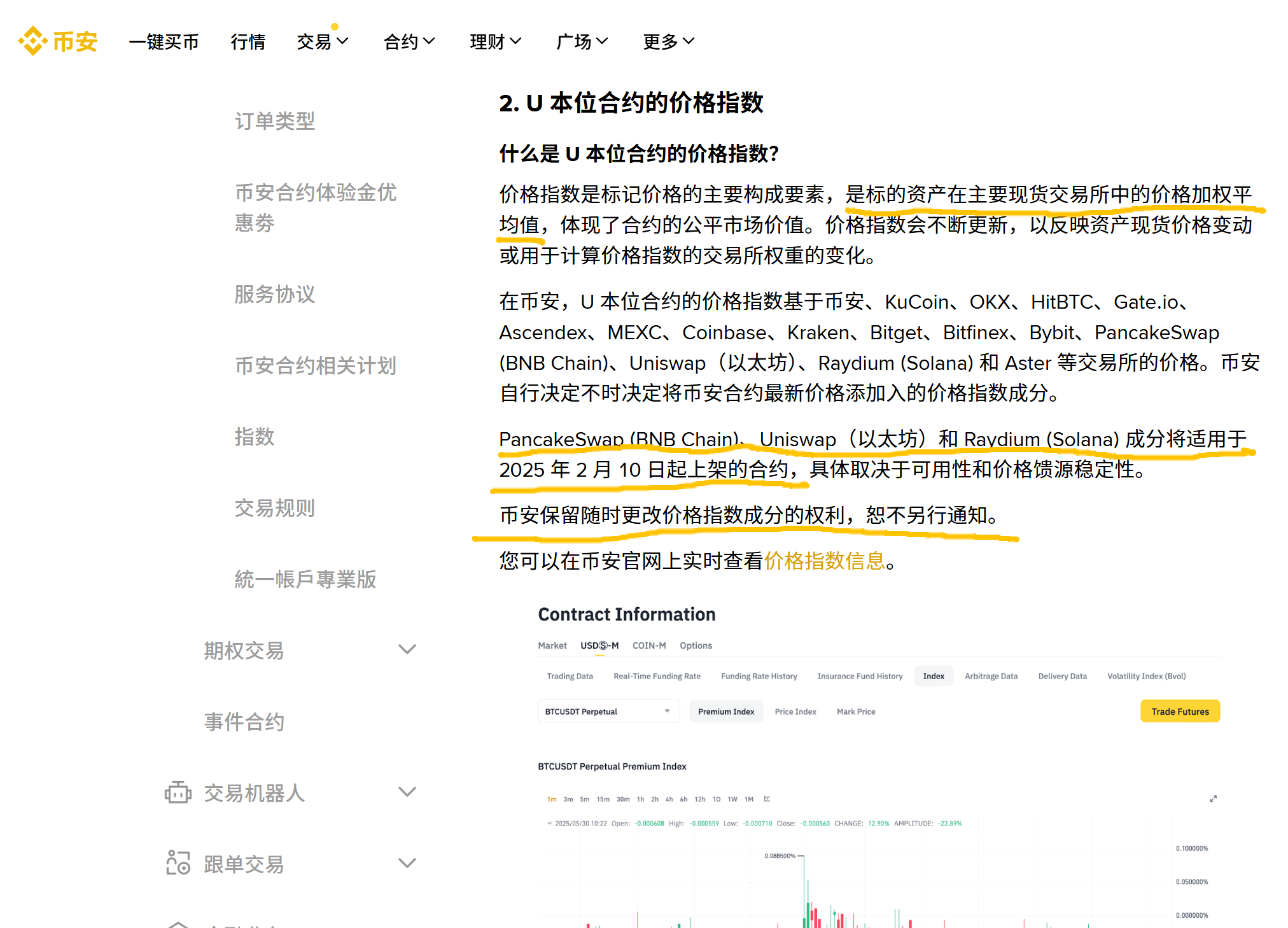Go to the 指数 sidebar page
The width and height of the screenshot is (1288, 928).
(254, 437)
